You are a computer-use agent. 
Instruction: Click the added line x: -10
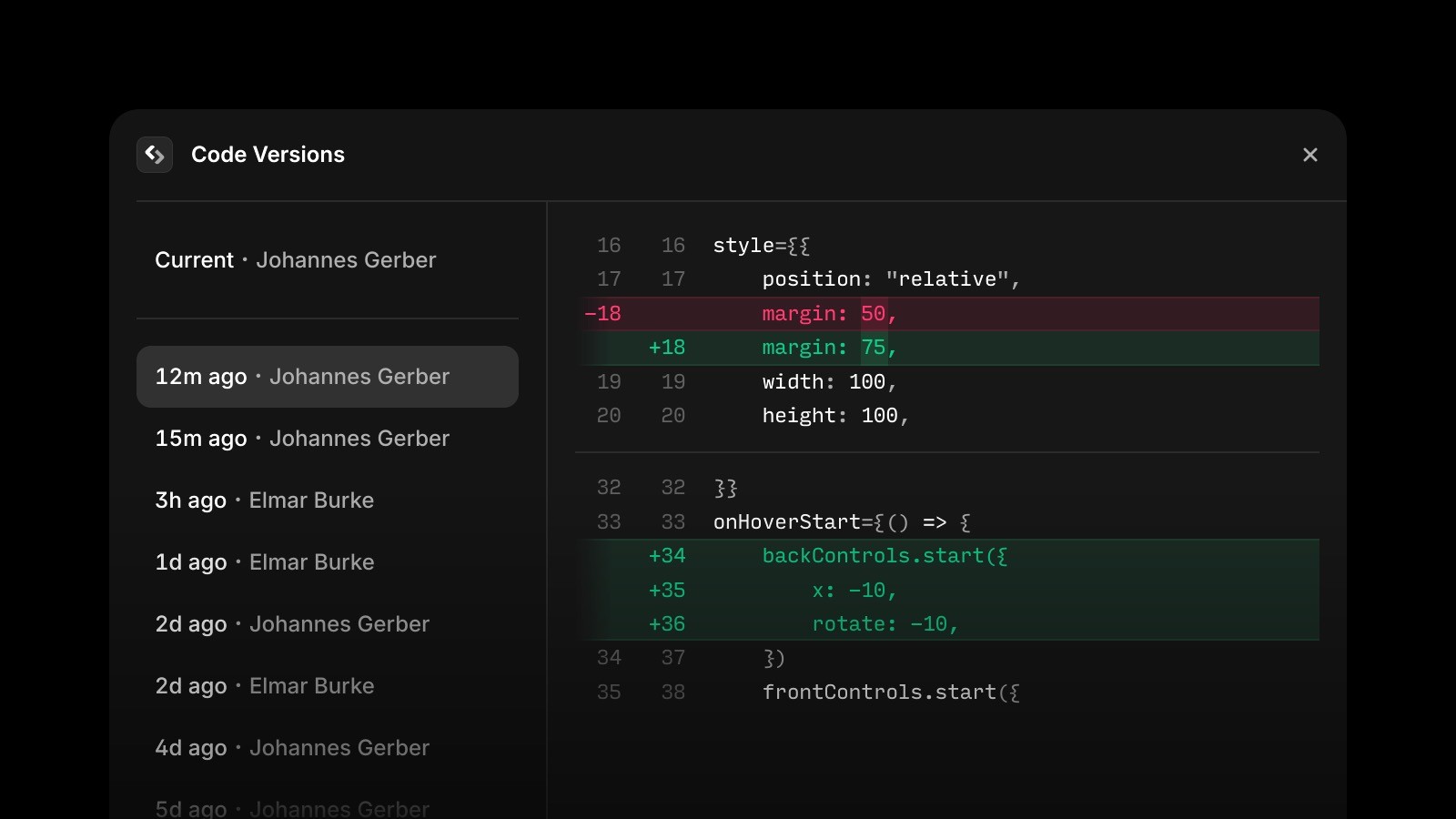click(854, 591)
